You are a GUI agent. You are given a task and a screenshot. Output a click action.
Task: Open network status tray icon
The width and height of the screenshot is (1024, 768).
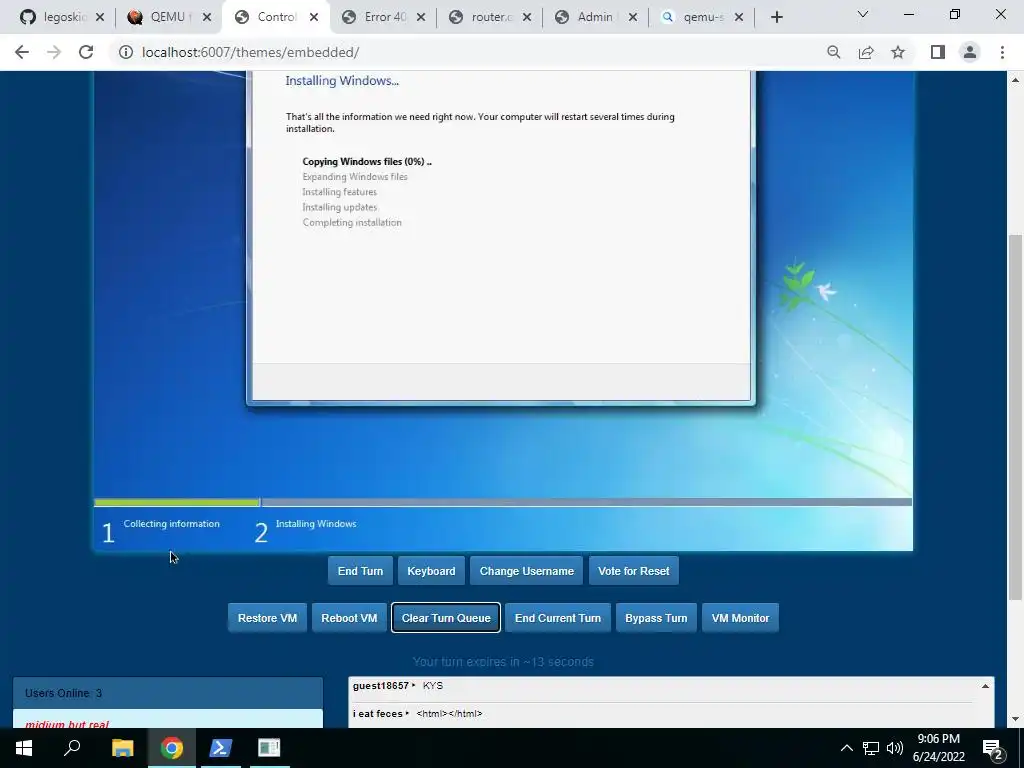tap(871, 748)
